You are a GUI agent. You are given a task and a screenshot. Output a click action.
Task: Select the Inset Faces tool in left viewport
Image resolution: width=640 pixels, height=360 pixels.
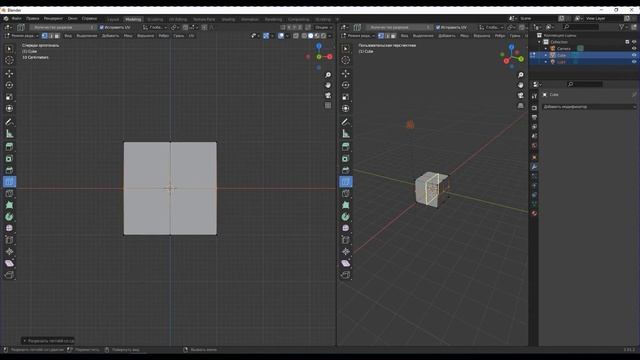coord(9,158)
